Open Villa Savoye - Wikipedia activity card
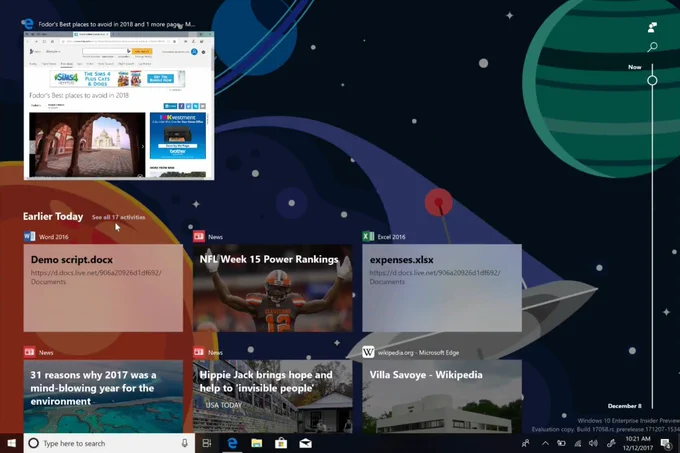680x453 pixels. (x=442, y=396)
